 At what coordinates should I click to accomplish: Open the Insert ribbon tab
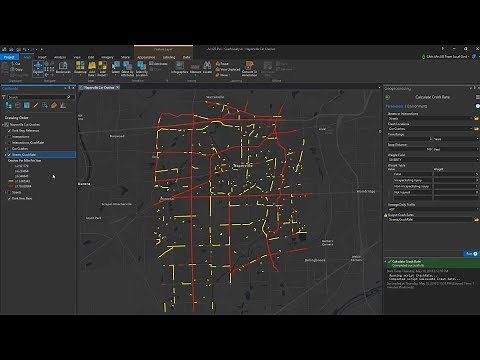coord(42,57)
